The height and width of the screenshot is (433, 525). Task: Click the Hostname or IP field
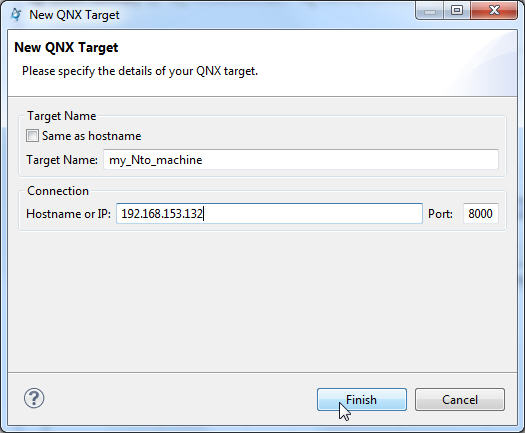[x=269, y=213]
